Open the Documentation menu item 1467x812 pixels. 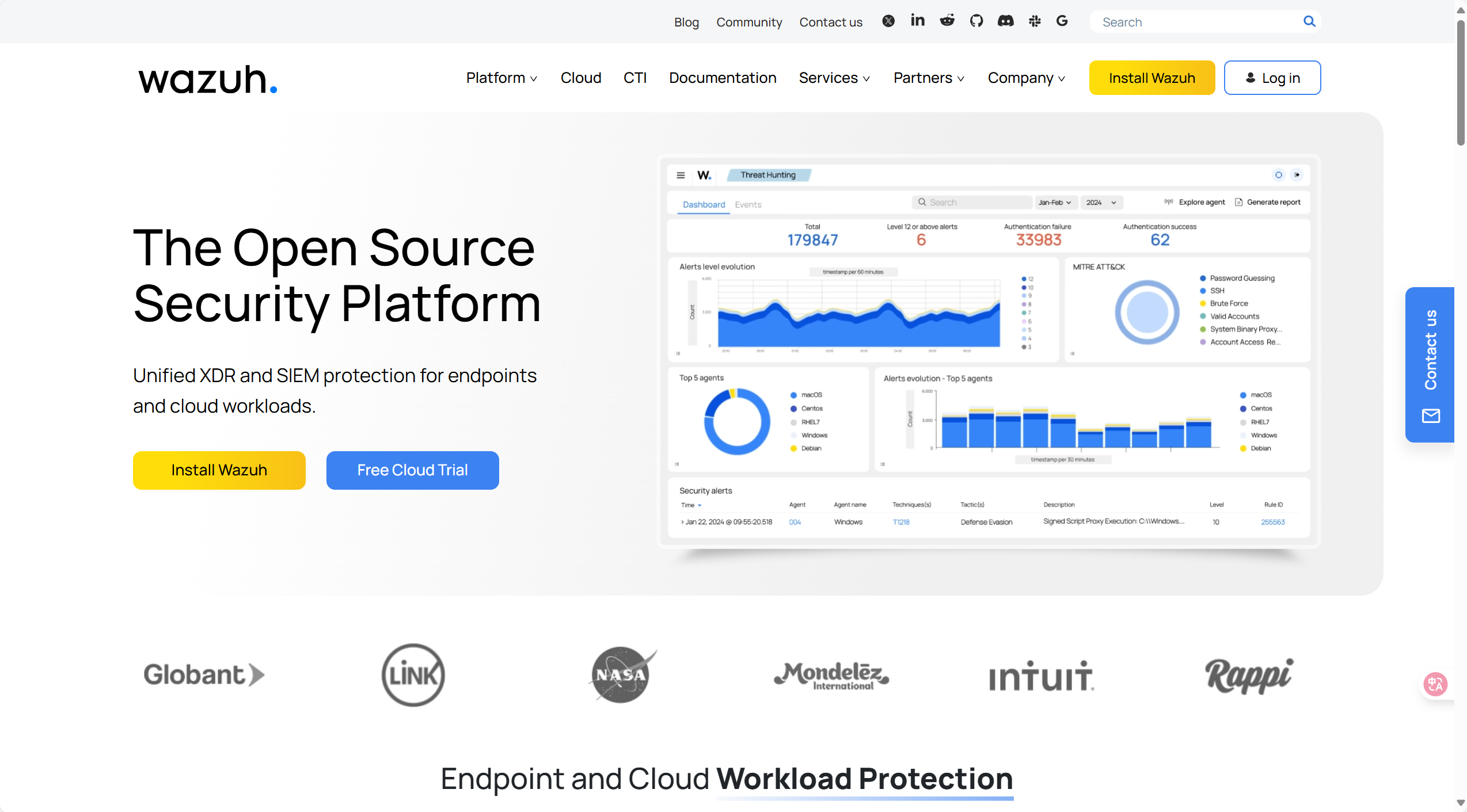[723, 78]
